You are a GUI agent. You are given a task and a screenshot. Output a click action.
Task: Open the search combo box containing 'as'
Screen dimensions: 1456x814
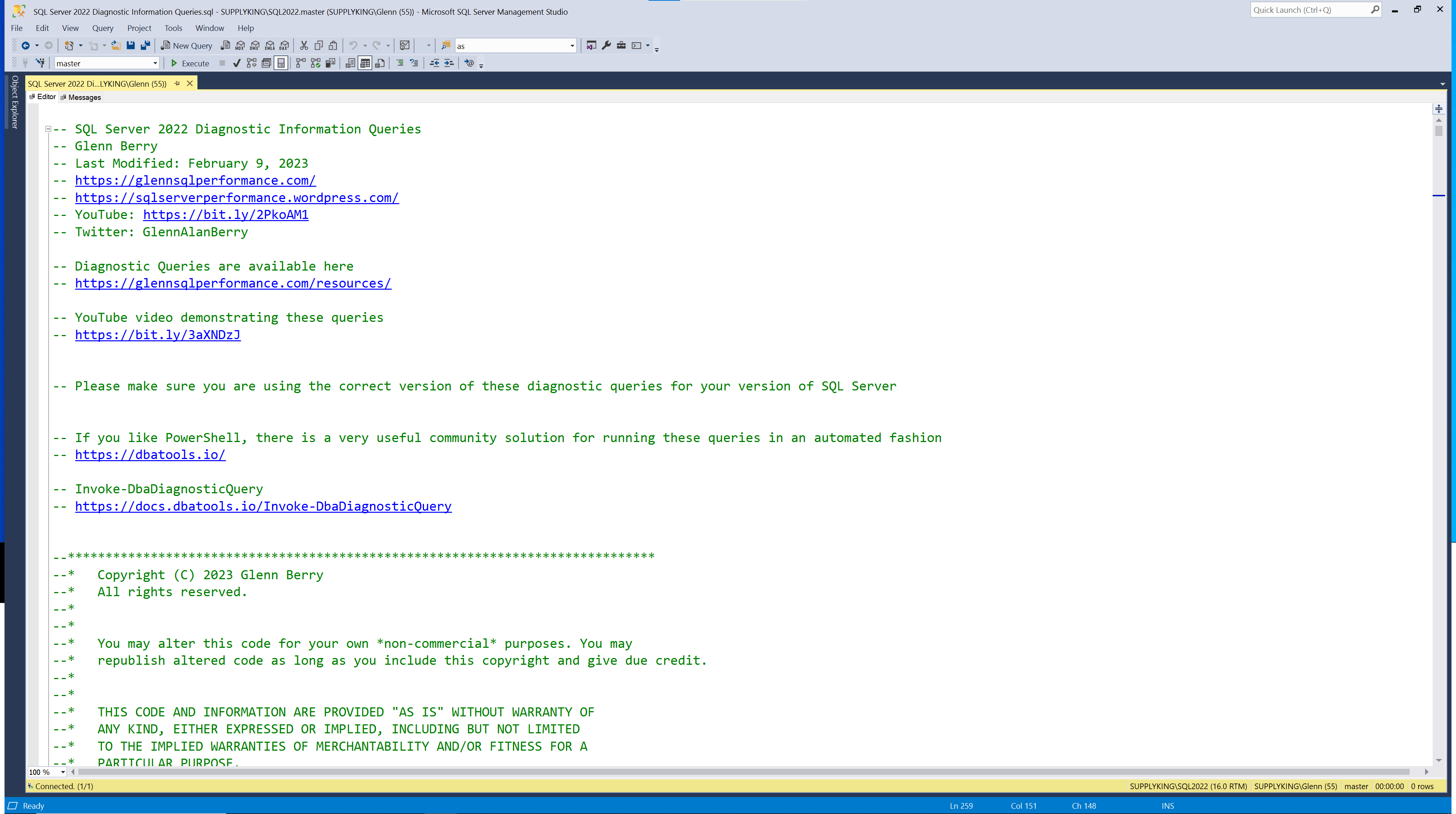[x=515, y=46]
